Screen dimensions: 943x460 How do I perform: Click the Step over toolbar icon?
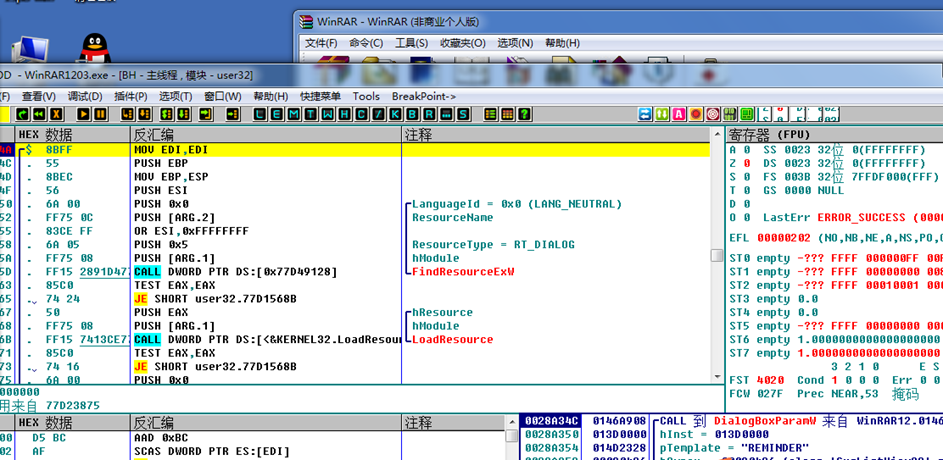coord(144,114)
